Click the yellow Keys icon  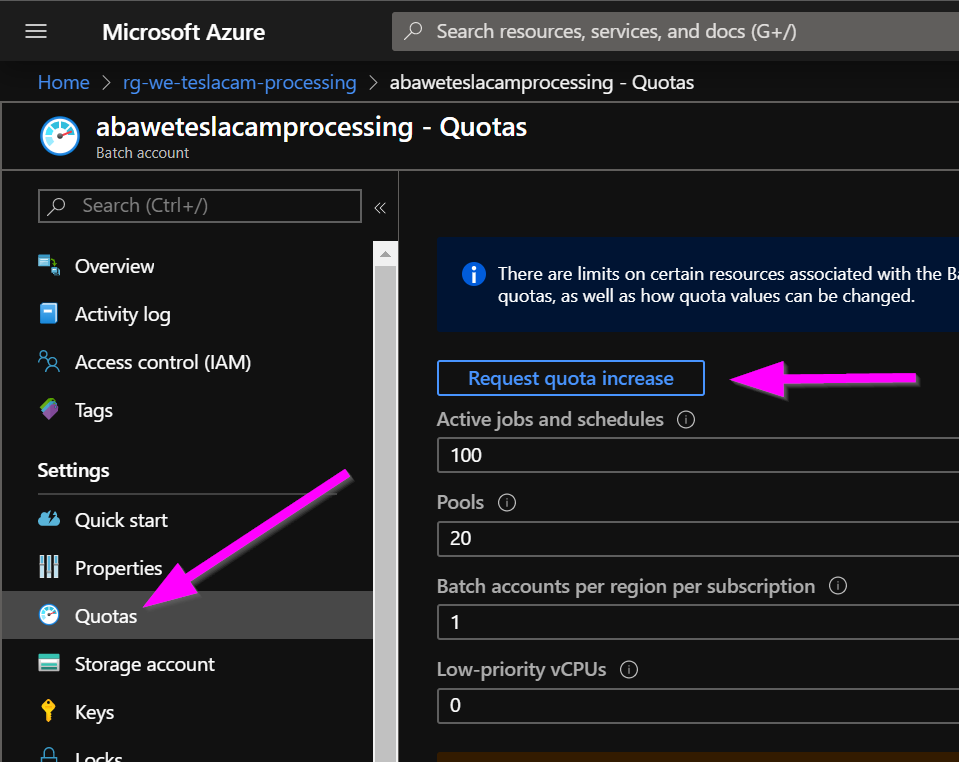[48, 711]
